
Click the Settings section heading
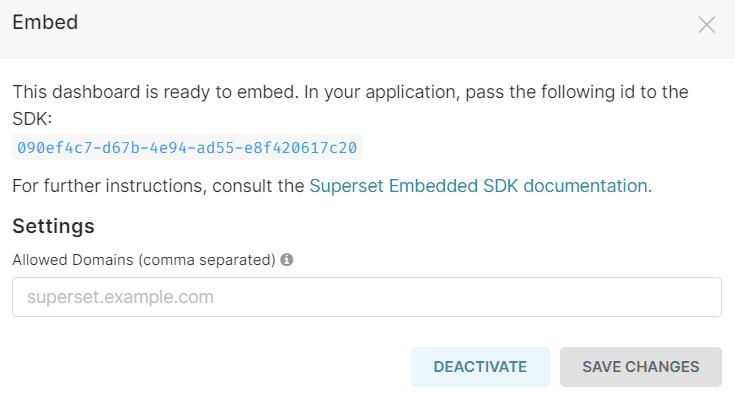coord(53,226)
